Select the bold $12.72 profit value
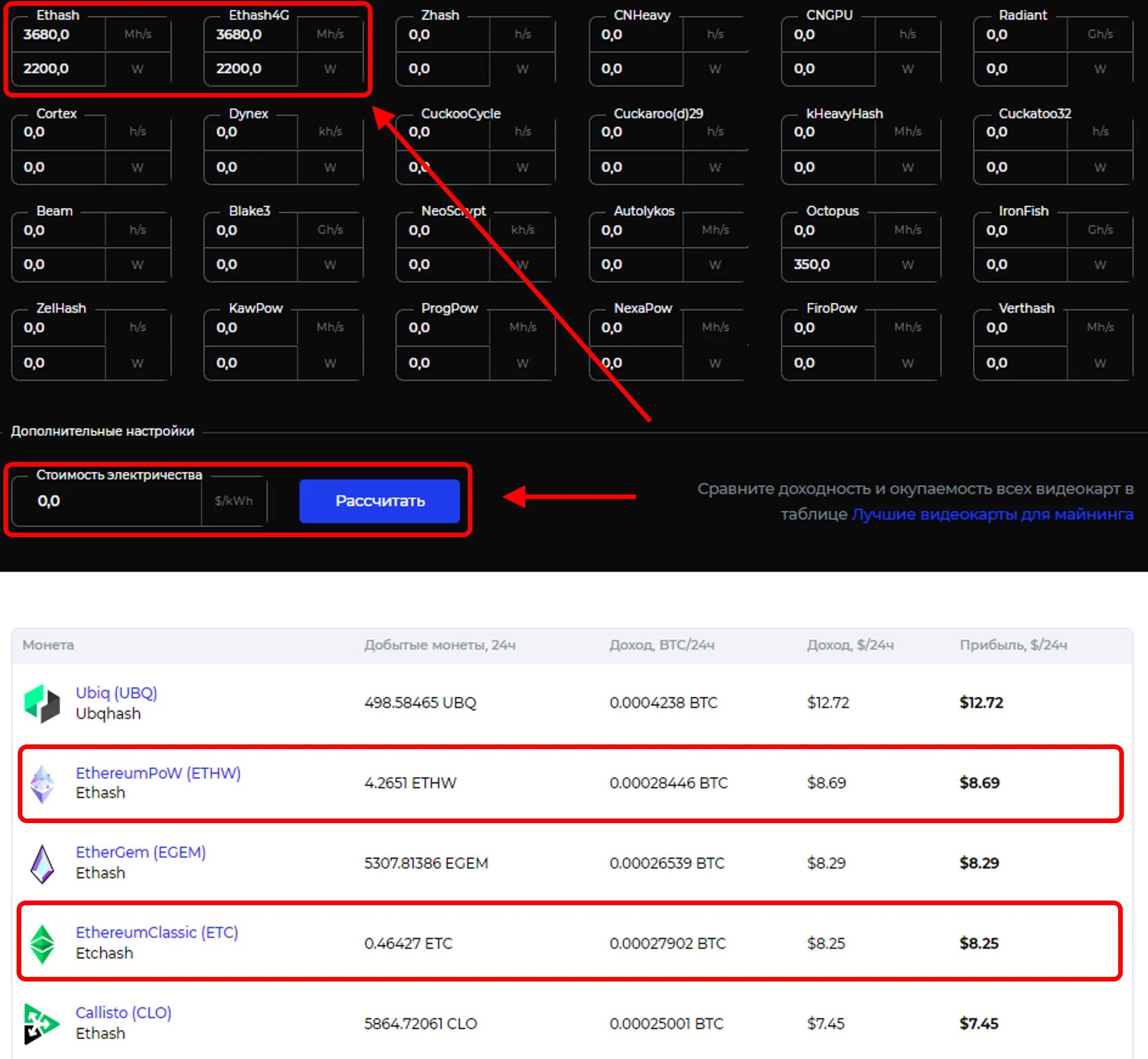1148x1059 pixels. tap(982, 703)
